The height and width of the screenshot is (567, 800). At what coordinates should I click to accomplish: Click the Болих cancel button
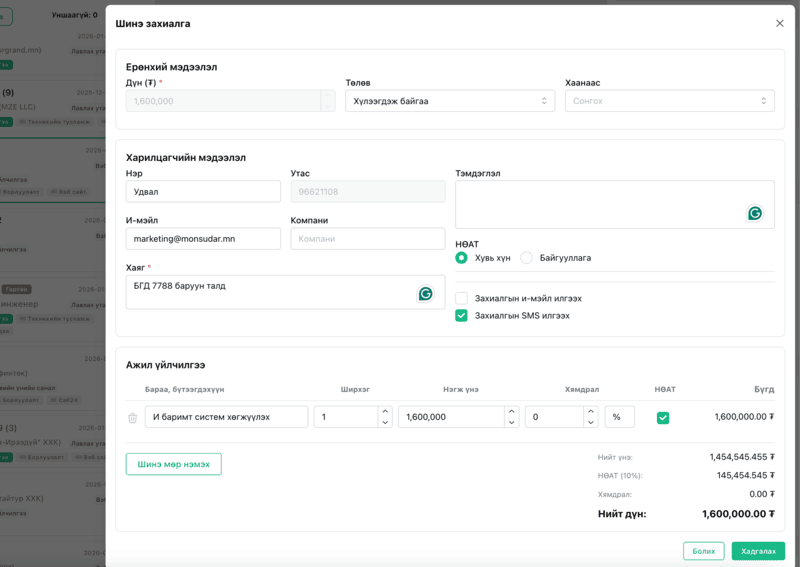pyautogui.click(x=703, y=551)
